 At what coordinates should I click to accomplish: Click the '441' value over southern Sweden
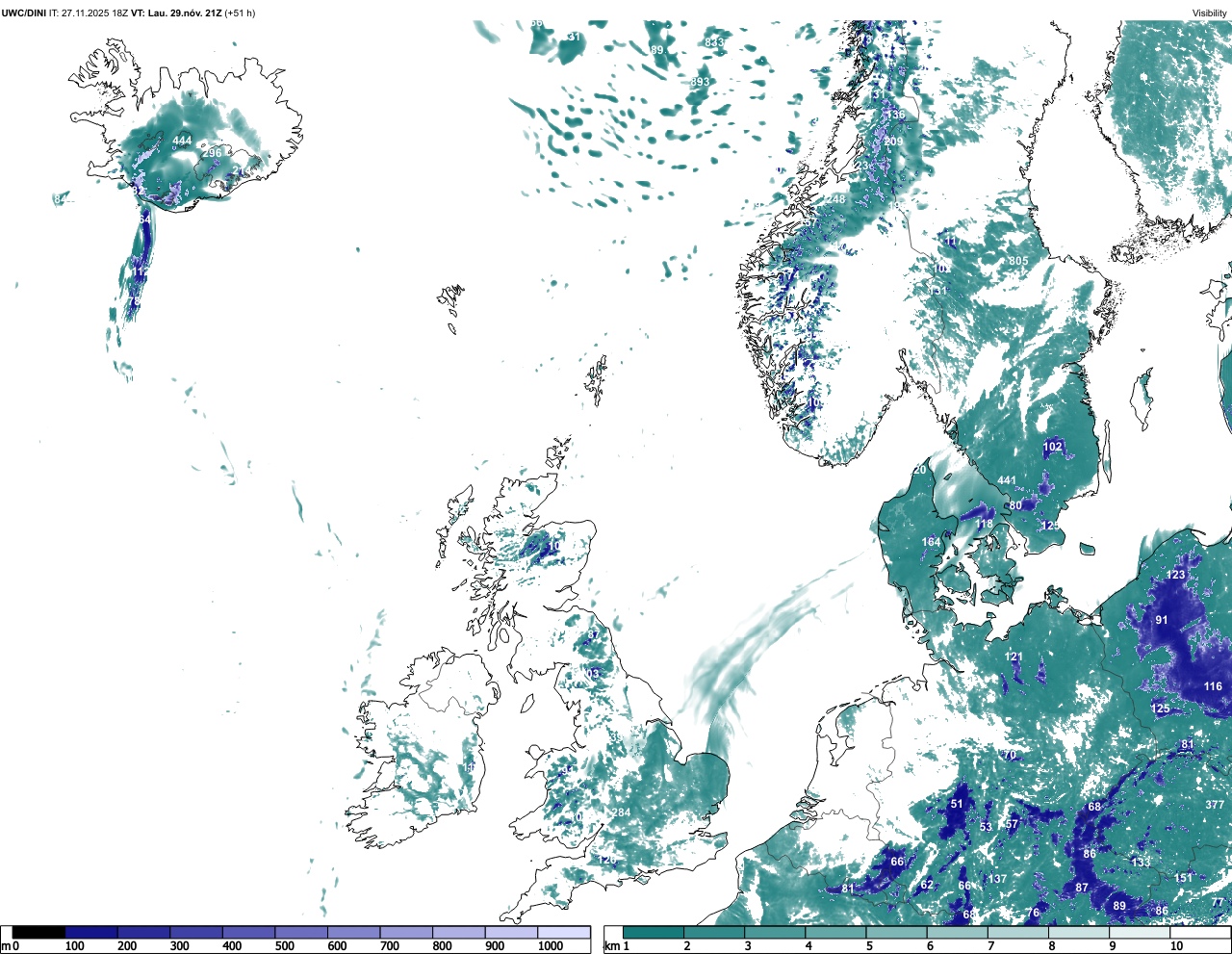(x=1007, y=480)
